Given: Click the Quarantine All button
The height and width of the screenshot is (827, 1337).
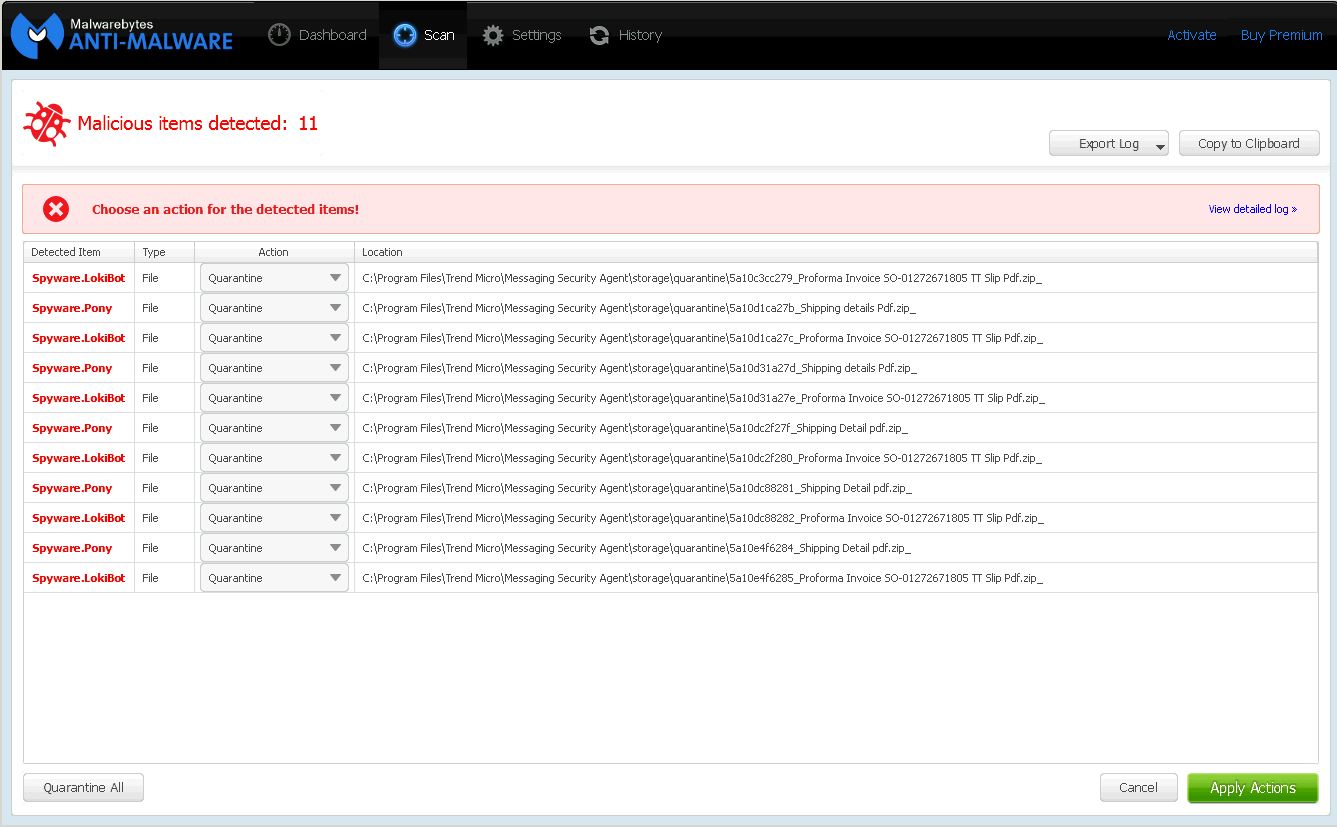Looking at the screenshot, I should tap(83, 787).
